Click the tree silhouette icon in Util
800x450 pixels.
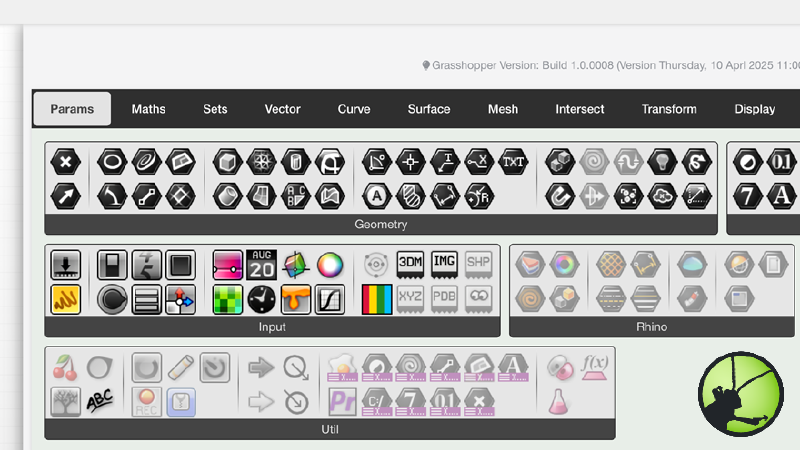66,402
